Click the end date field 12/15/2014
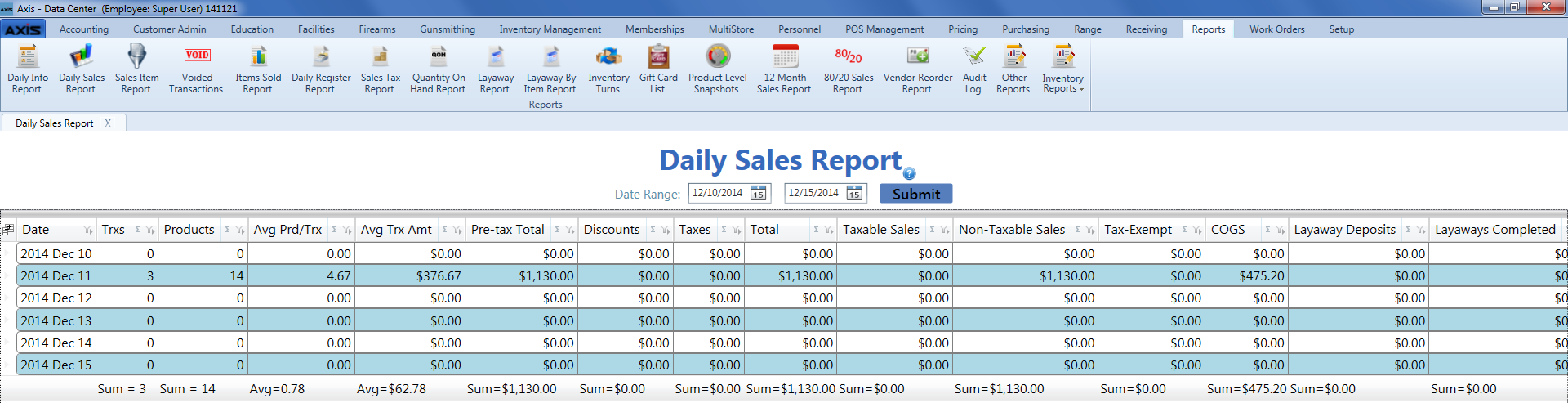The width and height of the screenshot is (1568, 403). [814, 193]
